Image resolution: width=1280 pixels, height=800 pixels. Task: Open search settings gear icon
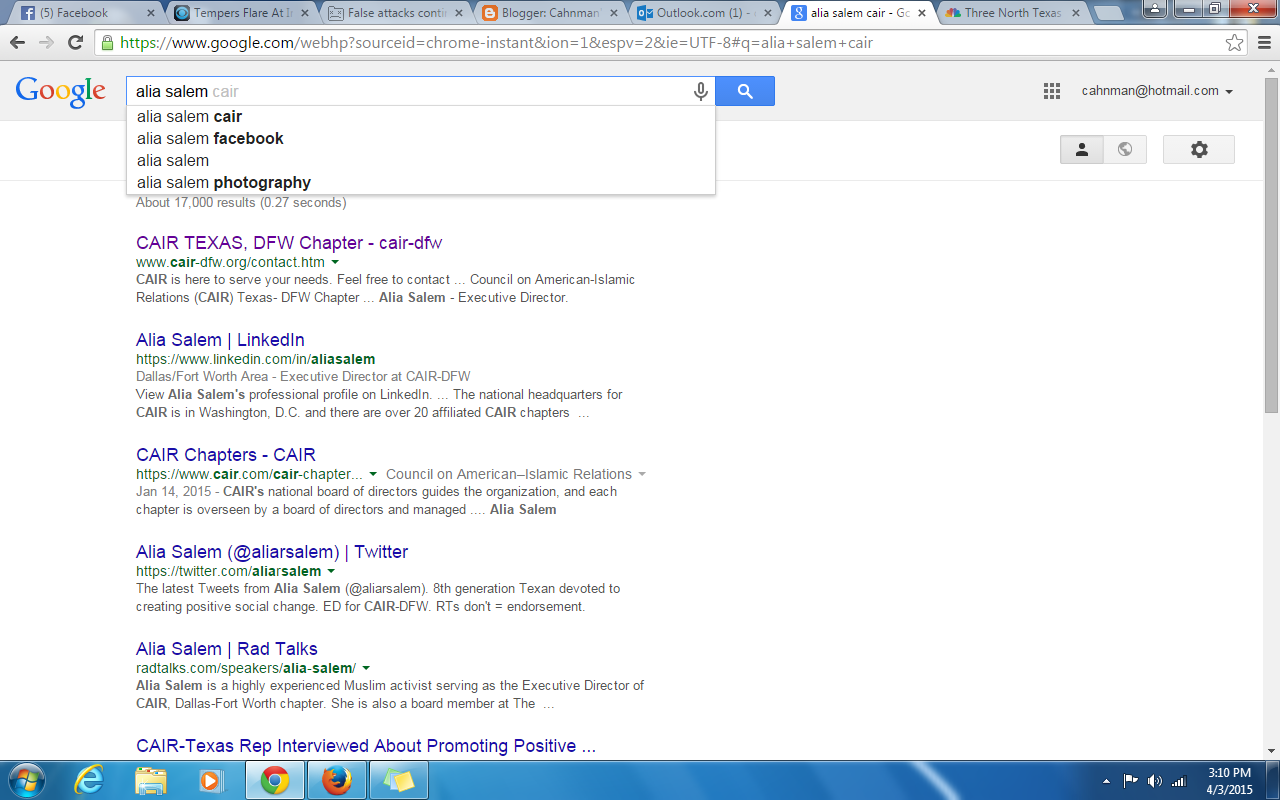click(x=1199, y=149)
